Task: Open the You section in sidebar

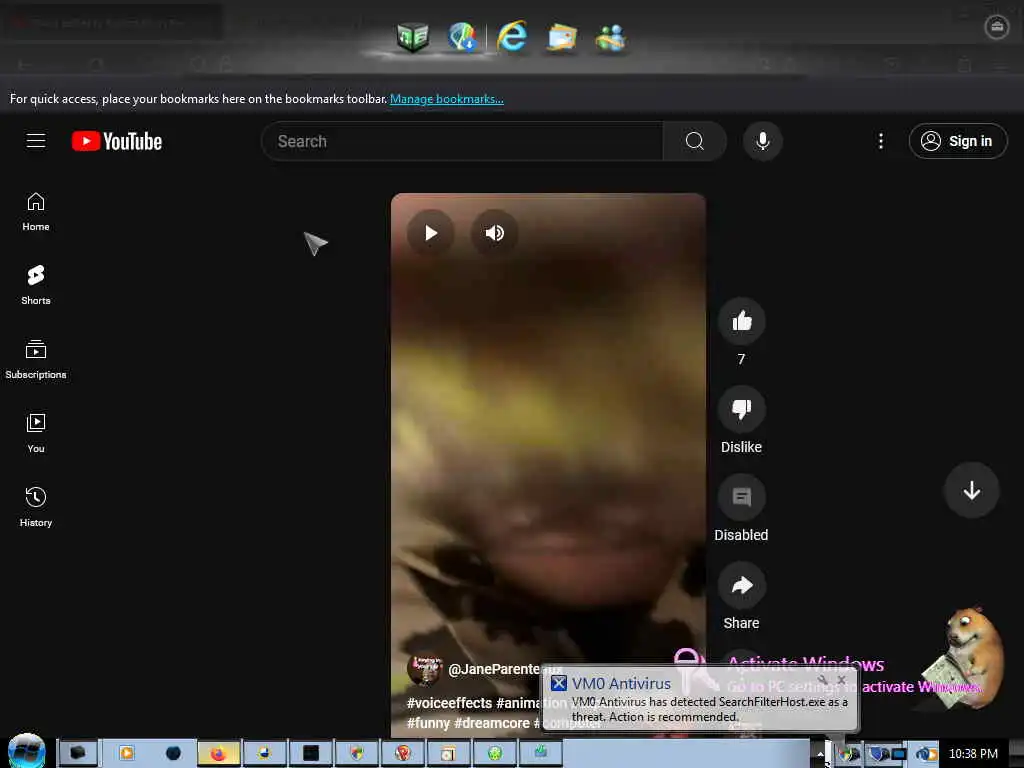Action: [36, 433]
